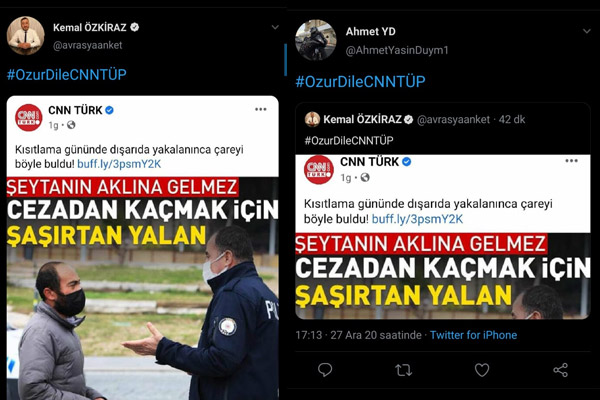Open three-dot menu on left CNN TÜRK post
The image size is (600, 400).
(x=261, y=109)
